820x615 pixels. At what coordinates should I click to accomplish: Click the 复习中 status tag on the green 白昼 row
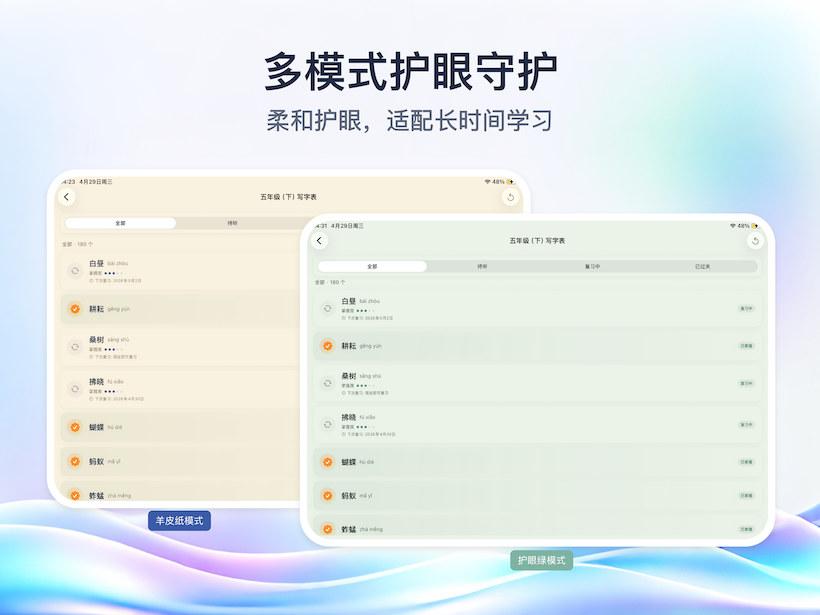(746, 309)
